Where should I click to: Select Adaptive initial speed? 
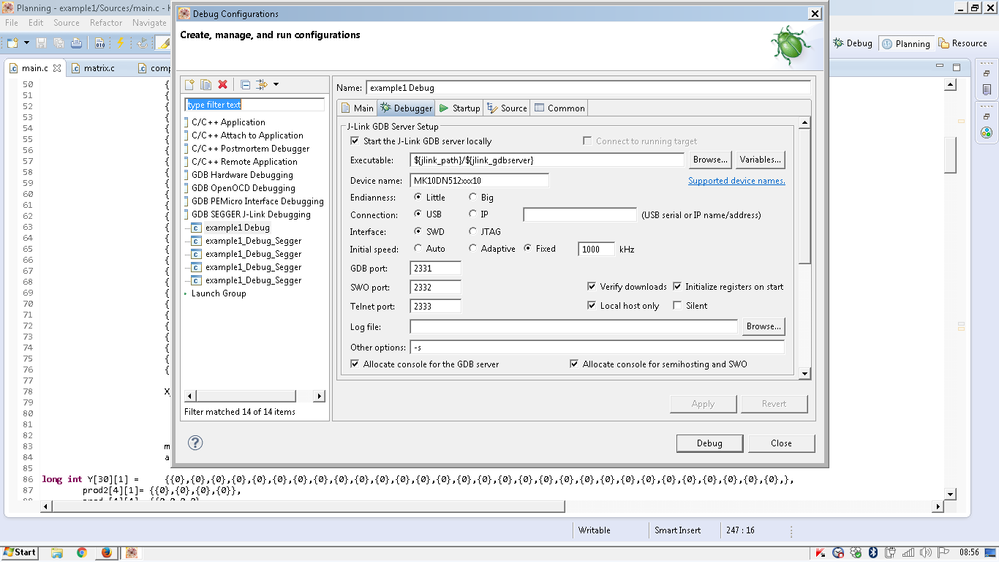[x=473, y=249]
